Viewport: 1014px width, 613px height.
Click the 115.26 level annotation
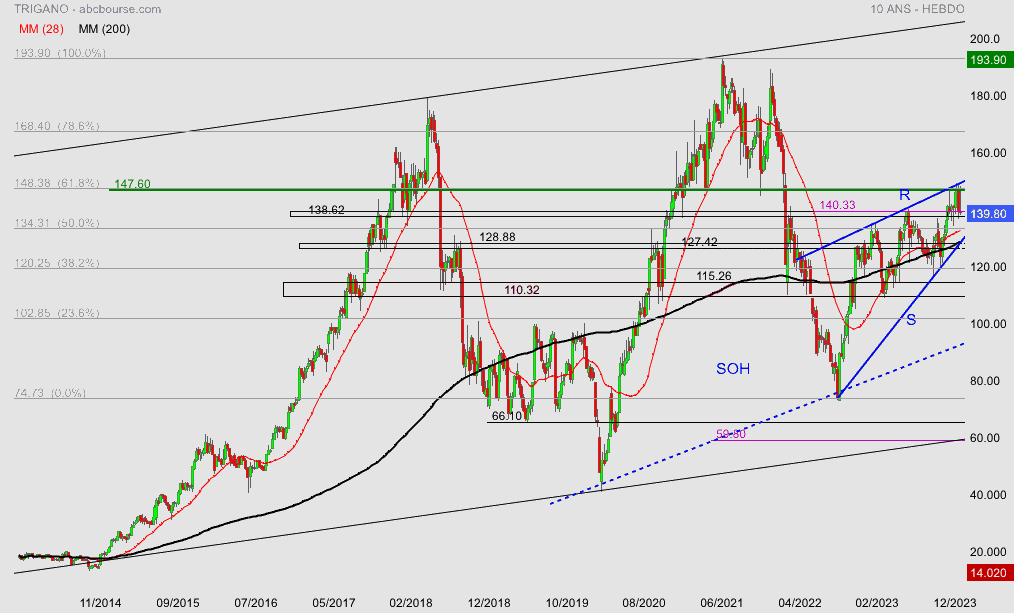(x=714, y=276)
